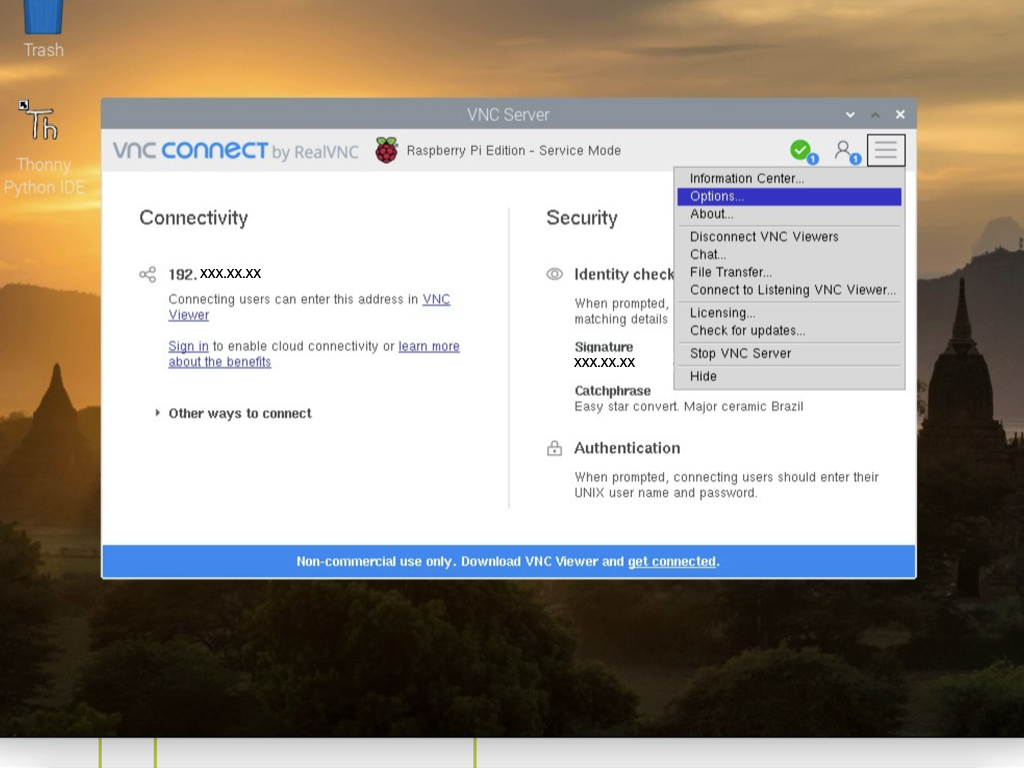This screenshot has width=1024, height=768.
Task: Click the VNC Server title bar text
Action: pyautogui.click(x=508, y=115)
